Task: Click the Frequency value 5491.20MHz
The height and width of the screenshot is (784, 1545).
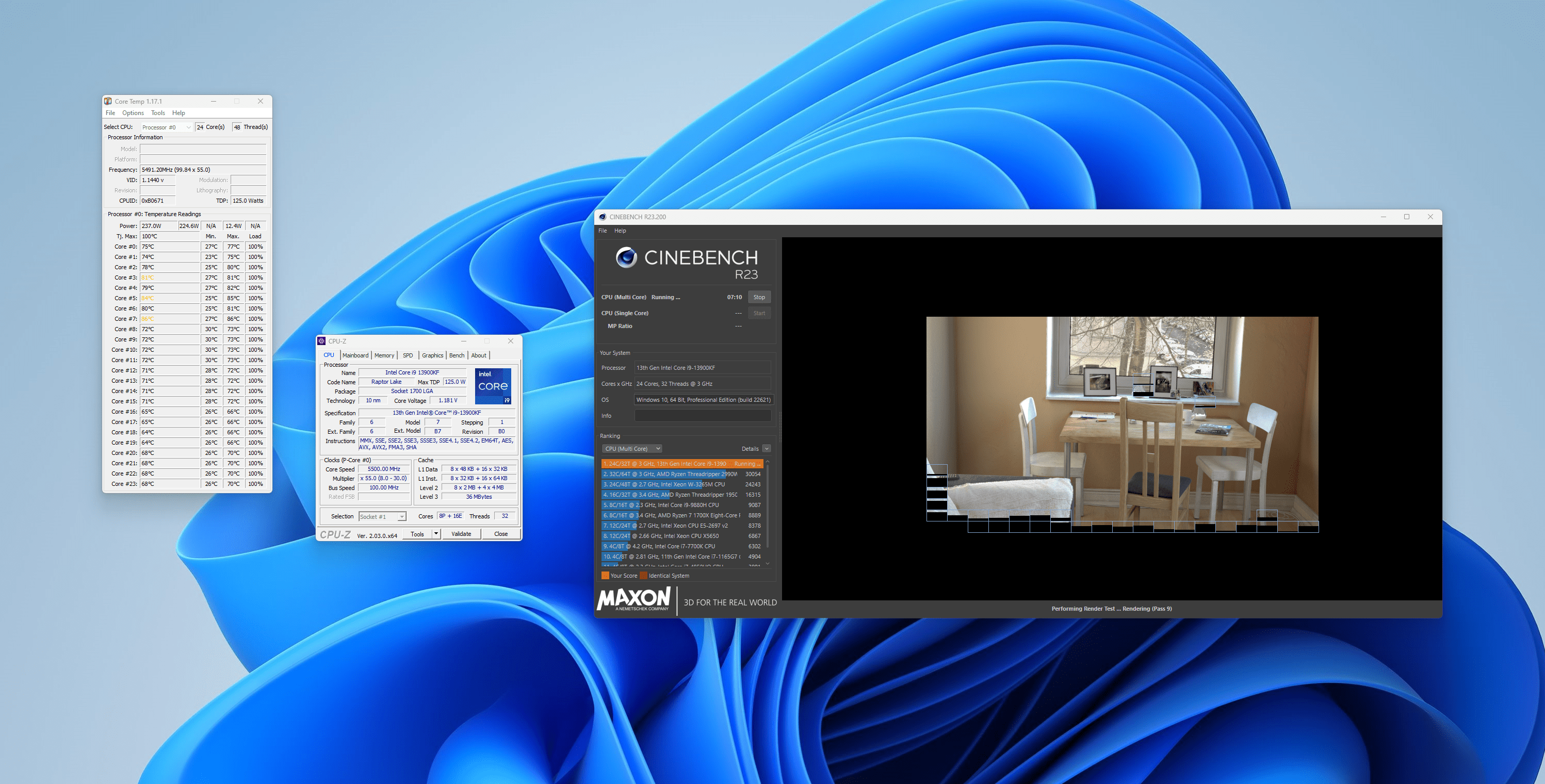Action: pyautogui.click(x=203, y=170)
